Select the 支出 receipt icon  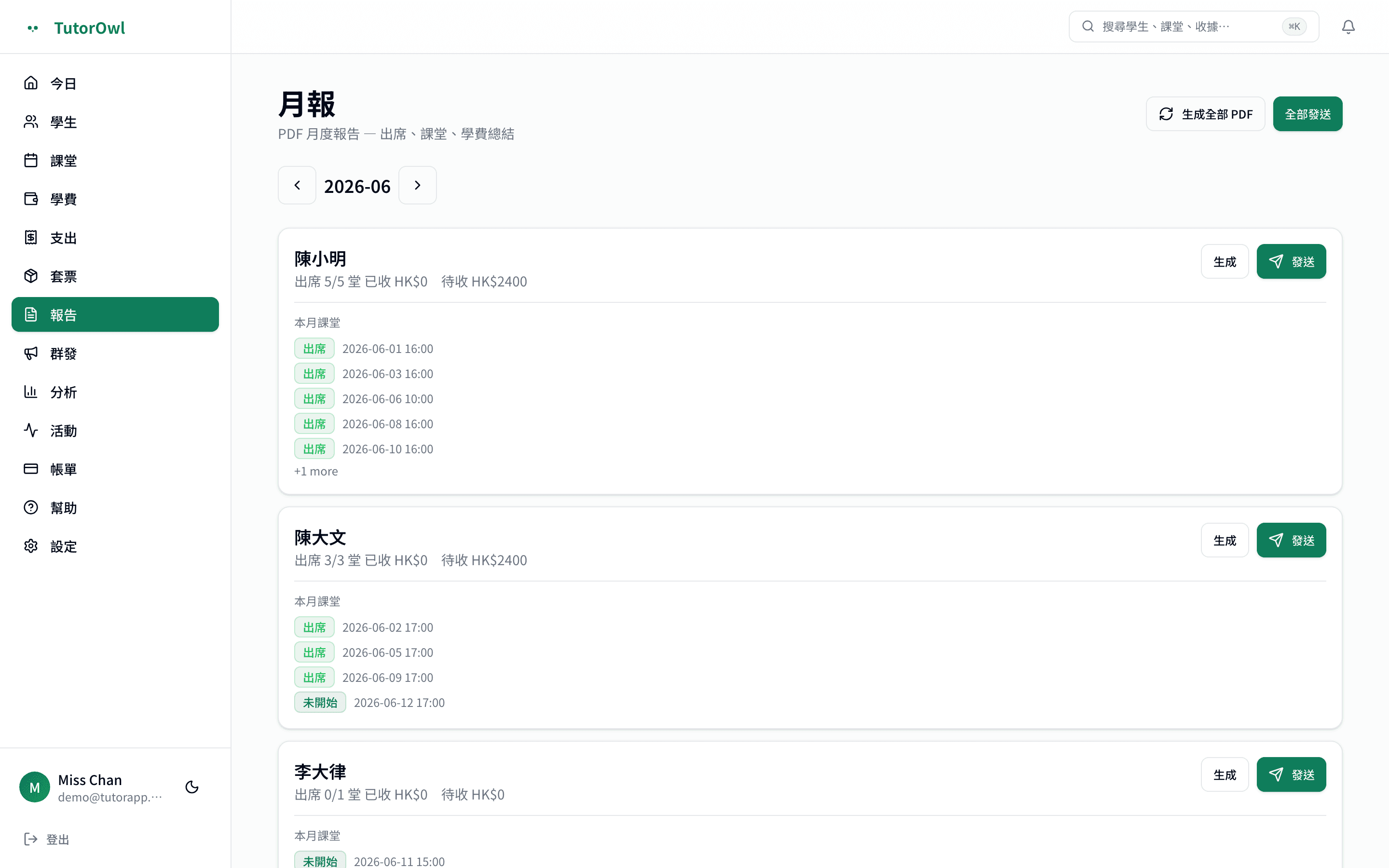point(31,238)
